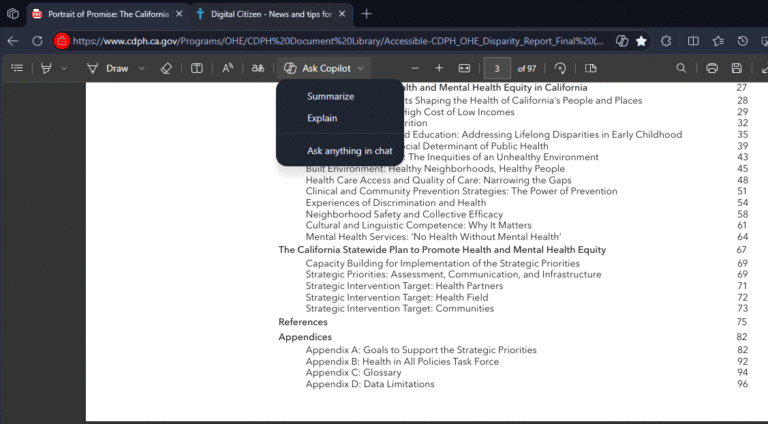Open Appendix A: Goals to Support entry
The width and height of the screenshot is (768, 424).
pyautogui.click(x=421, y=350)
